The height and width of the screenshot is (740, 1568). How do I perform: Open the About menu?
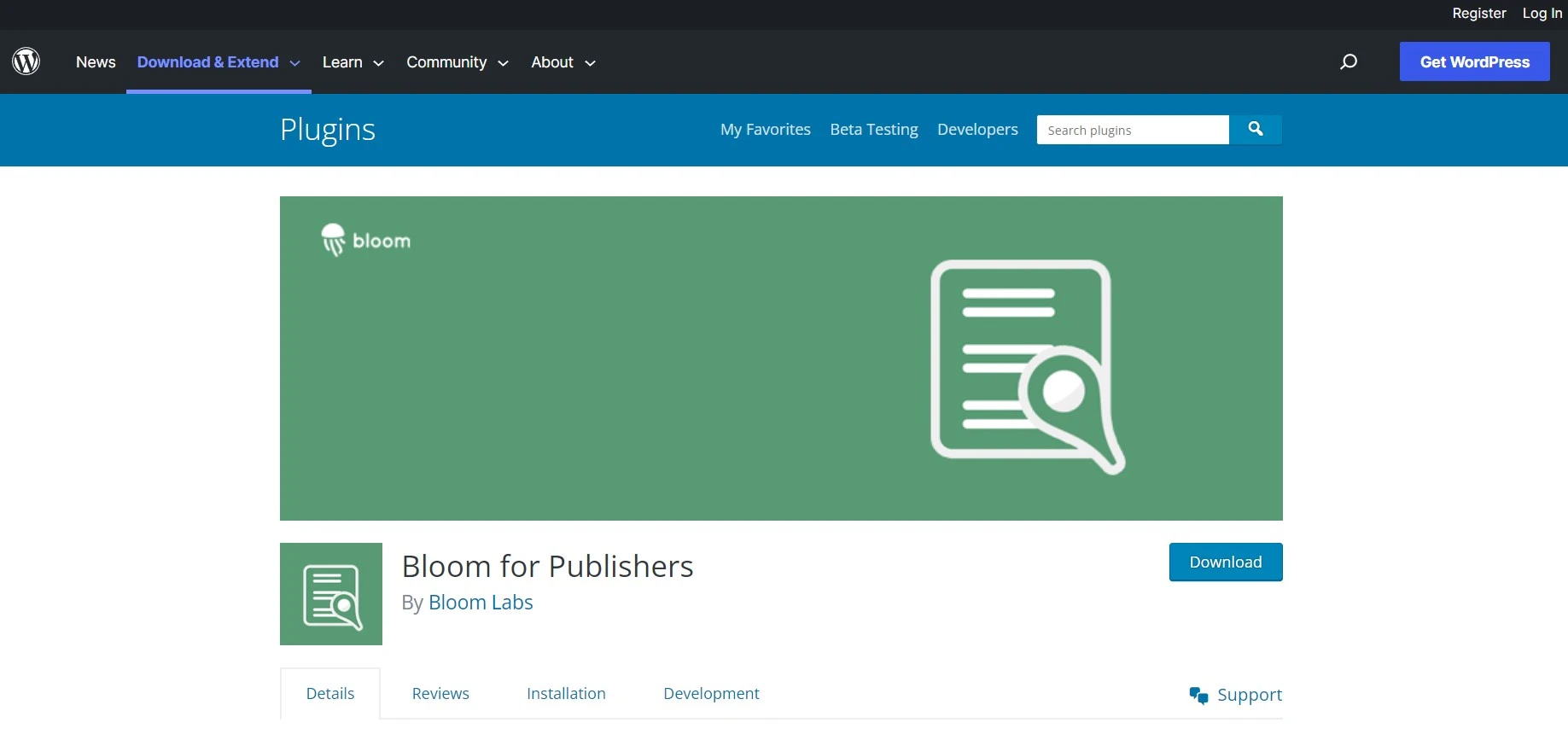tap(552, 62)
